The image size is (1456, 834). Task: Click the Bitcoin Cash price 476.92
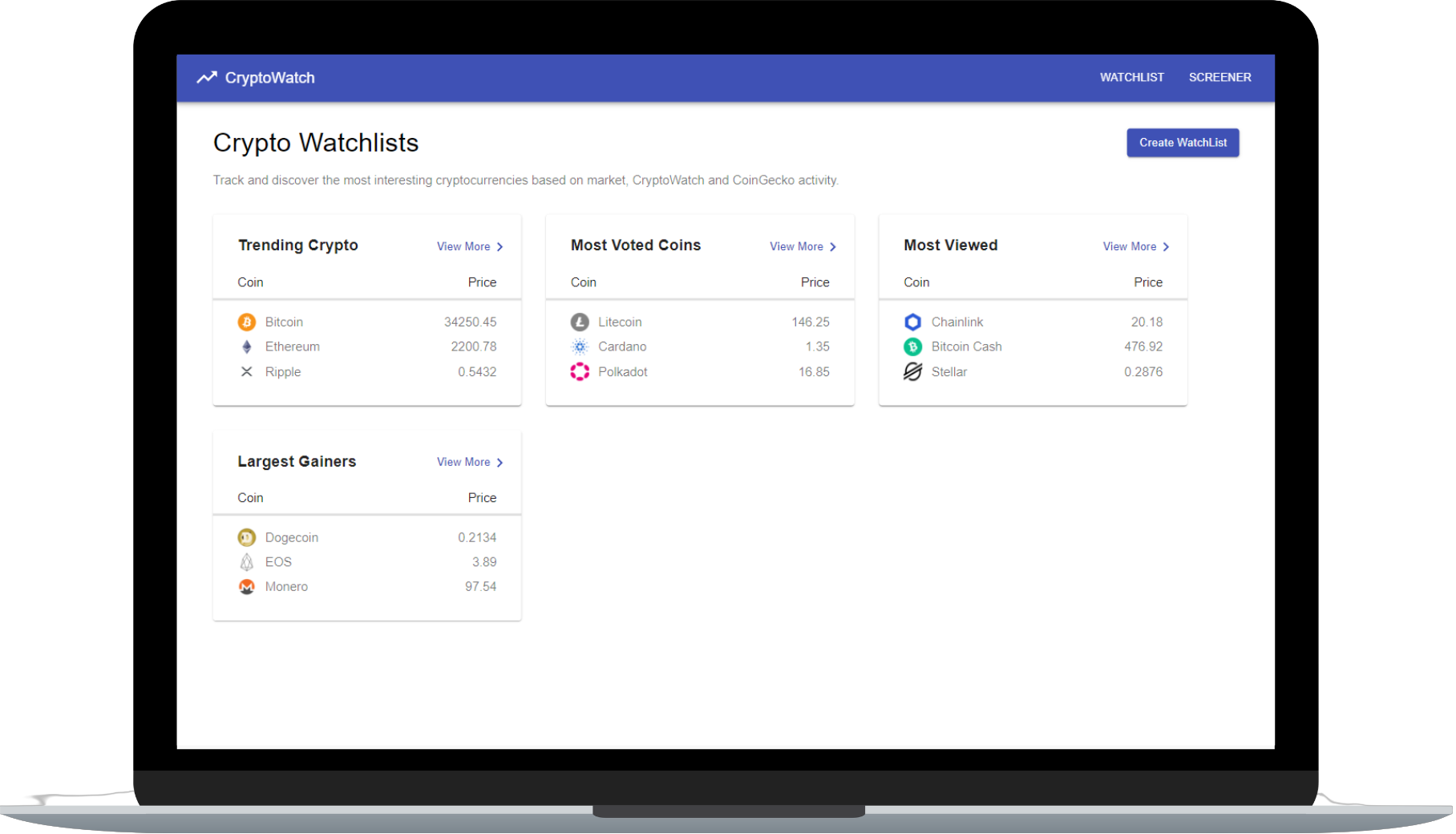click(1144, 347)
